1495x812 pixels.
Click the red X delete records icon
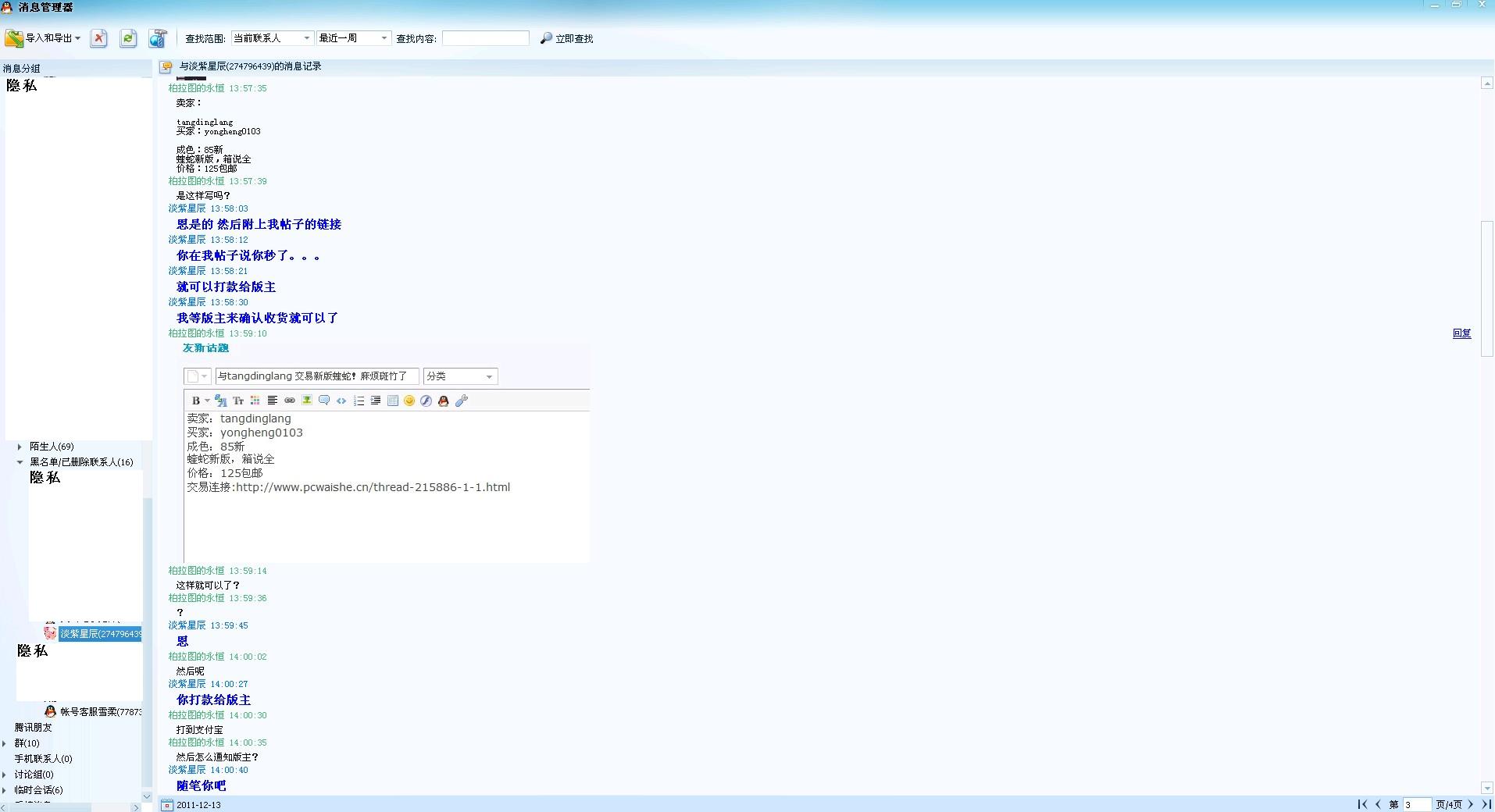point(98,38)
